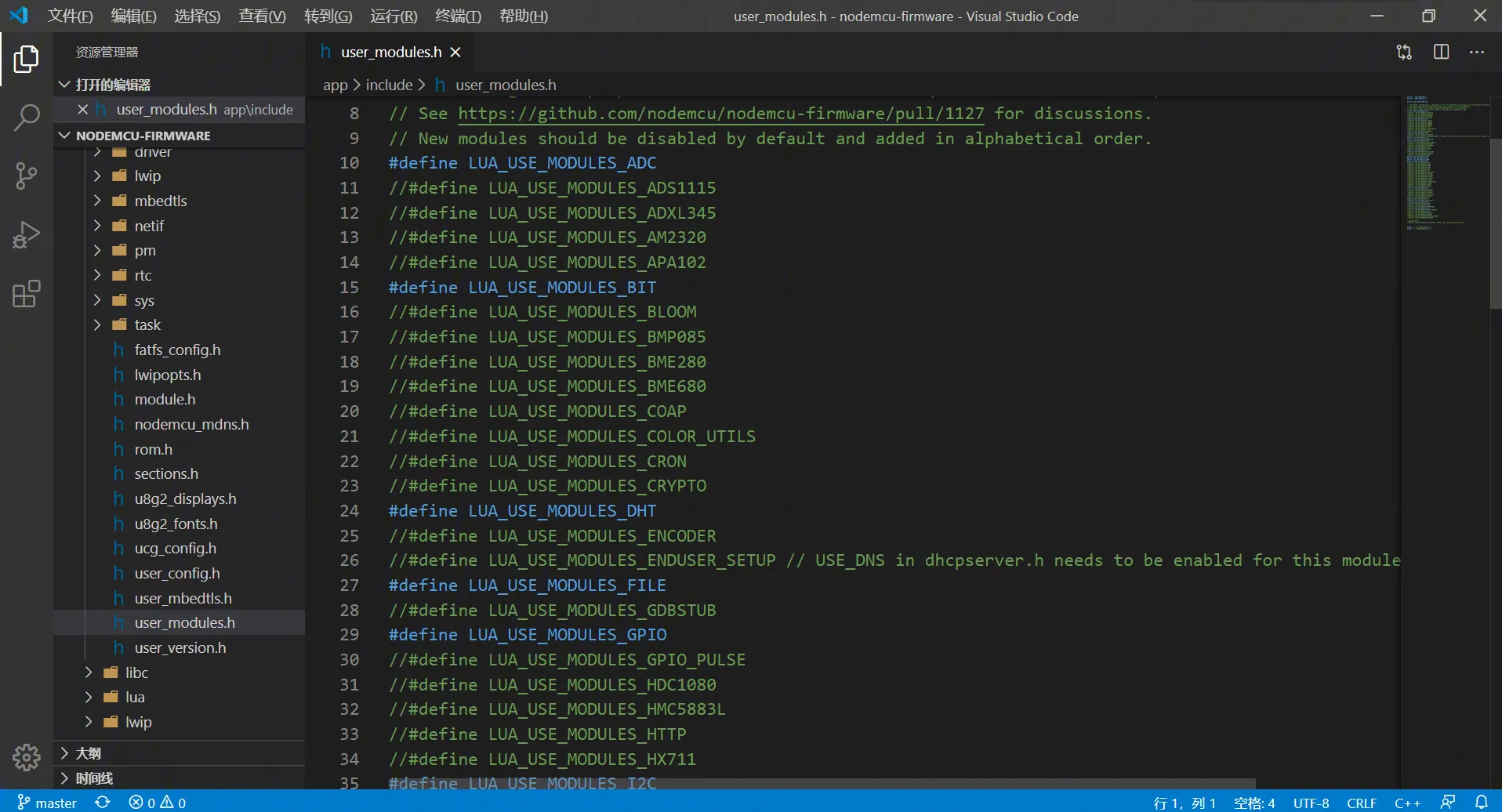Viewport: 1502px width, 812px height.
Task: Open the editor More Actions ellipsis
Action: (x=1477, y=53)
